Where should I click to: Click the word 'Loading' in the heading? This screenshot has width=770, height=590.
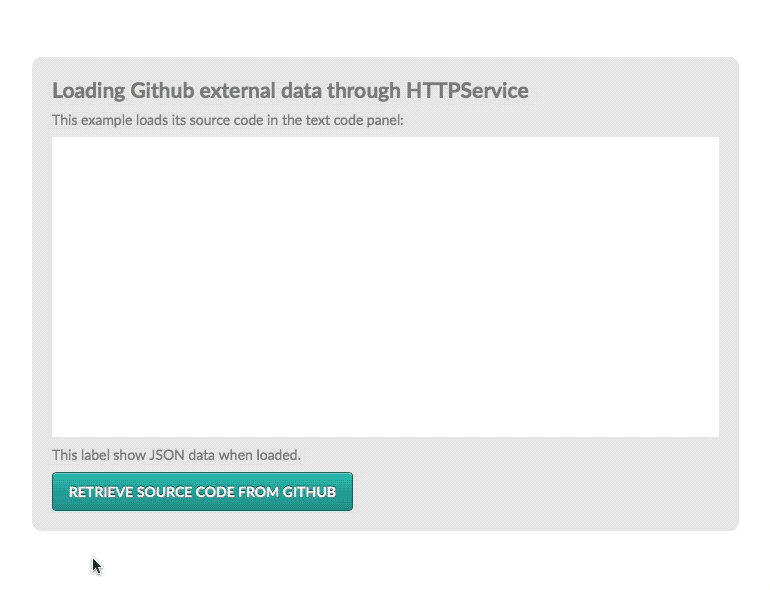click(88, 91)
